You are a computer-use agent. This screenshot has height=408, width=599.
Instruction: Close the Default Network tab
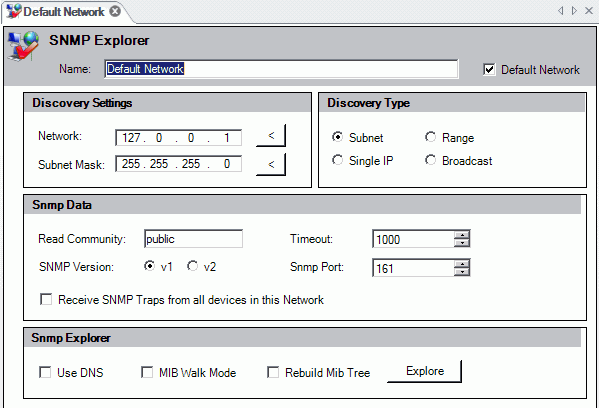click(115, 11)
